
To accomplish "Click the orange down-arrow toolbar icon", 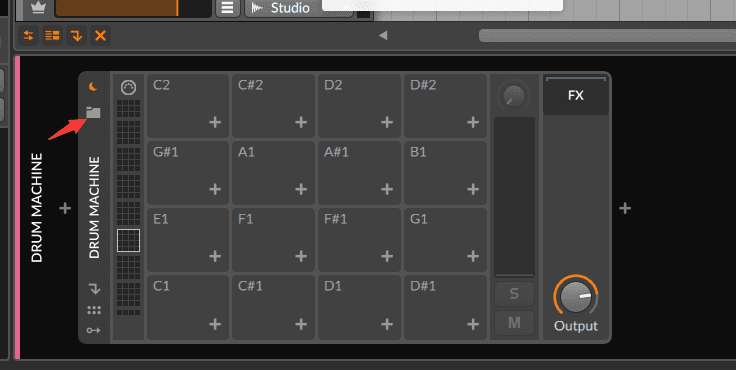I will click(x=77, y=36).
